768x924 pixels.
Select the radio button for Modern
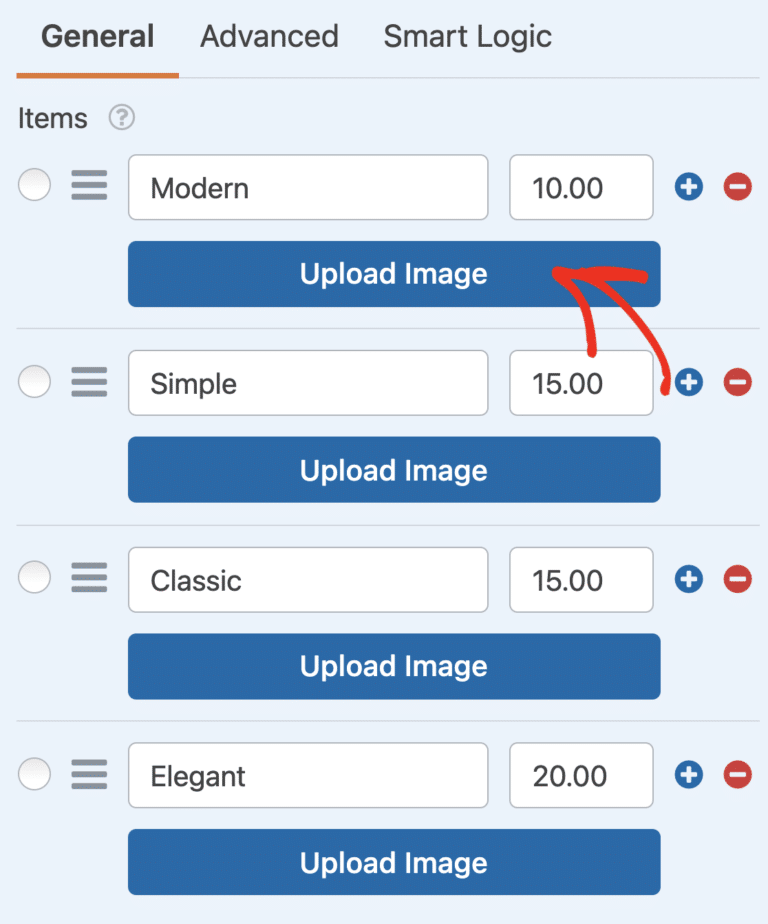[x=34, y=185]
